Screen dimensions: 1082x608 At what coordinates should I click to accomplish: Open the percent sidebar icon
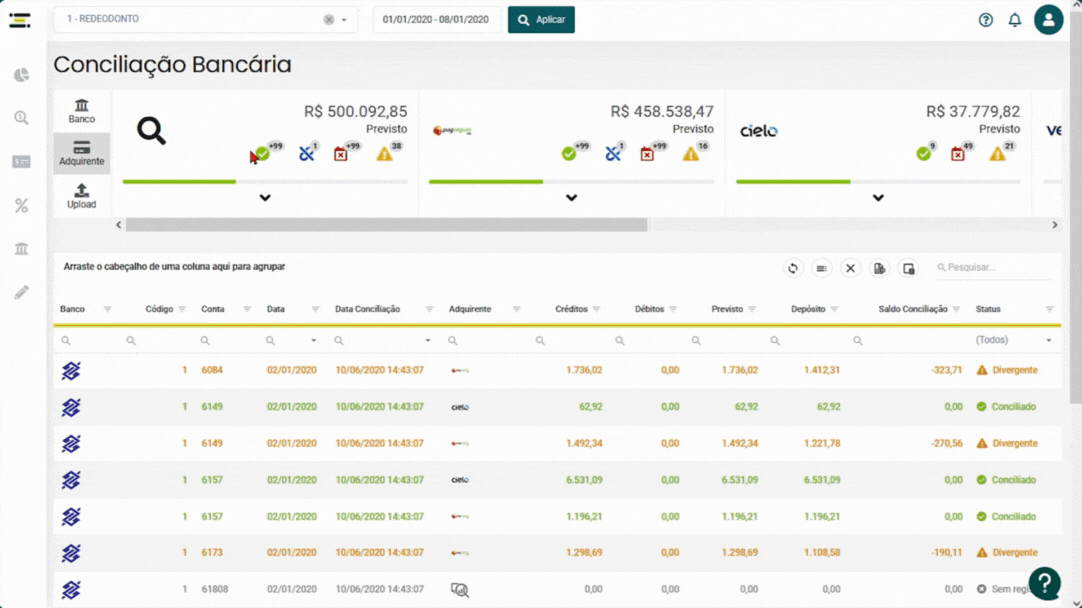(x=21, y=205)
